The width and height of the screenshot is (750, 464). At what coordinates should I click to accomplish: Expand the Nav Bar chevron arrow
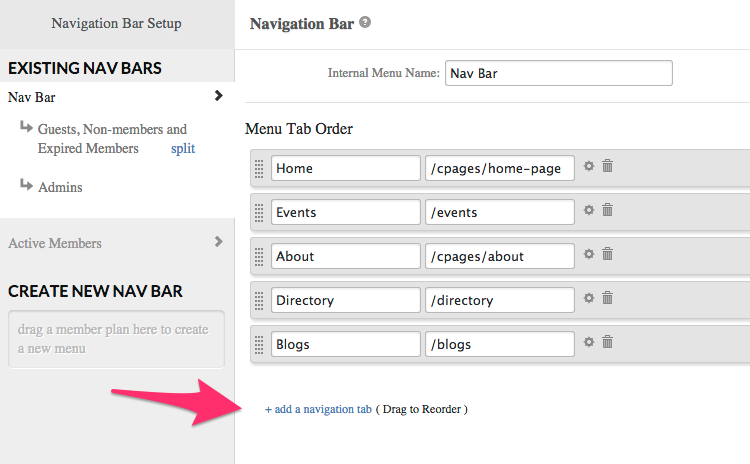coord(218,96)
